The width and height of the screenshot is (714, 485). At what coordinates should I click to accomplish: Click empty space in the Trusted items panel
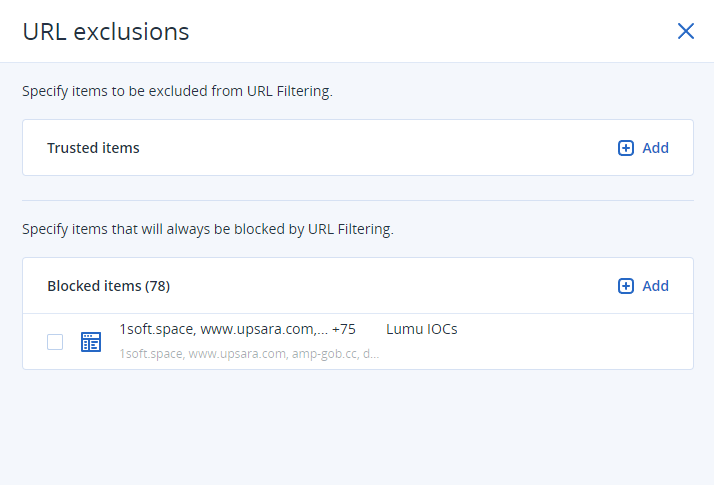[x=380, y=148]
